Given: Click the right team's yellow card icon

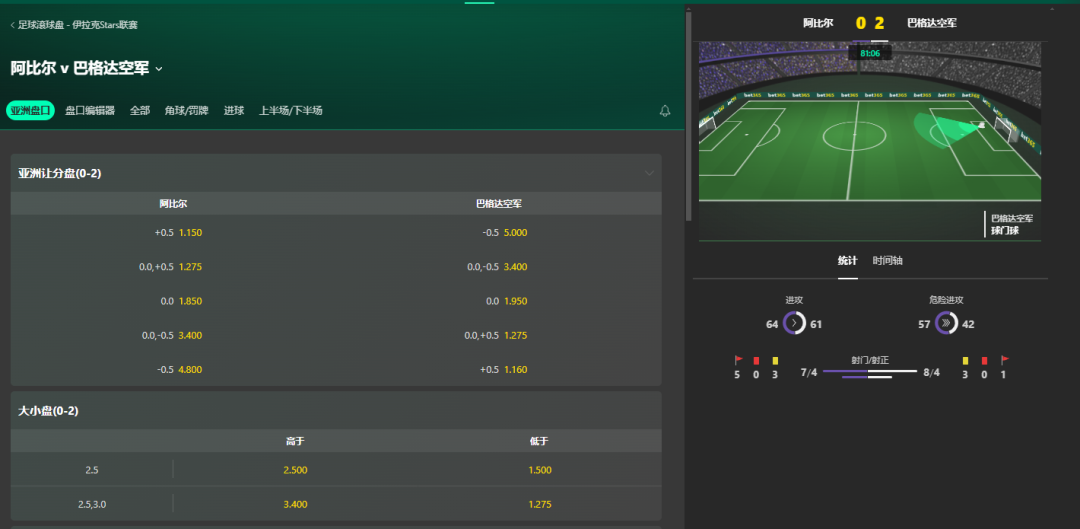Looking at the screenshot, I should pos(966,360).
